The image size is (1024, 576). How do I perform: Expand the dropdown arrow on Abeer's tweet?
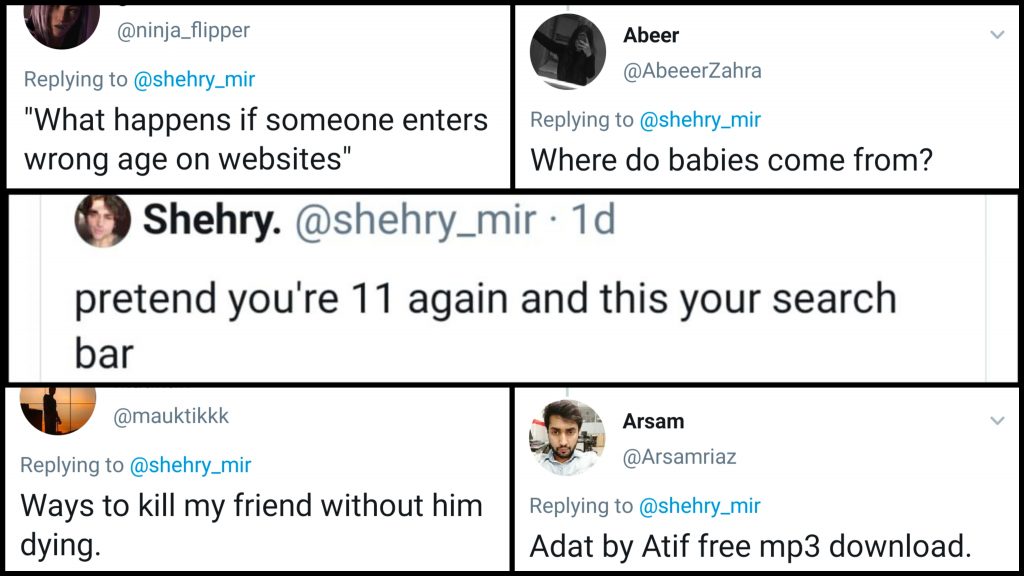pos(996,35)
